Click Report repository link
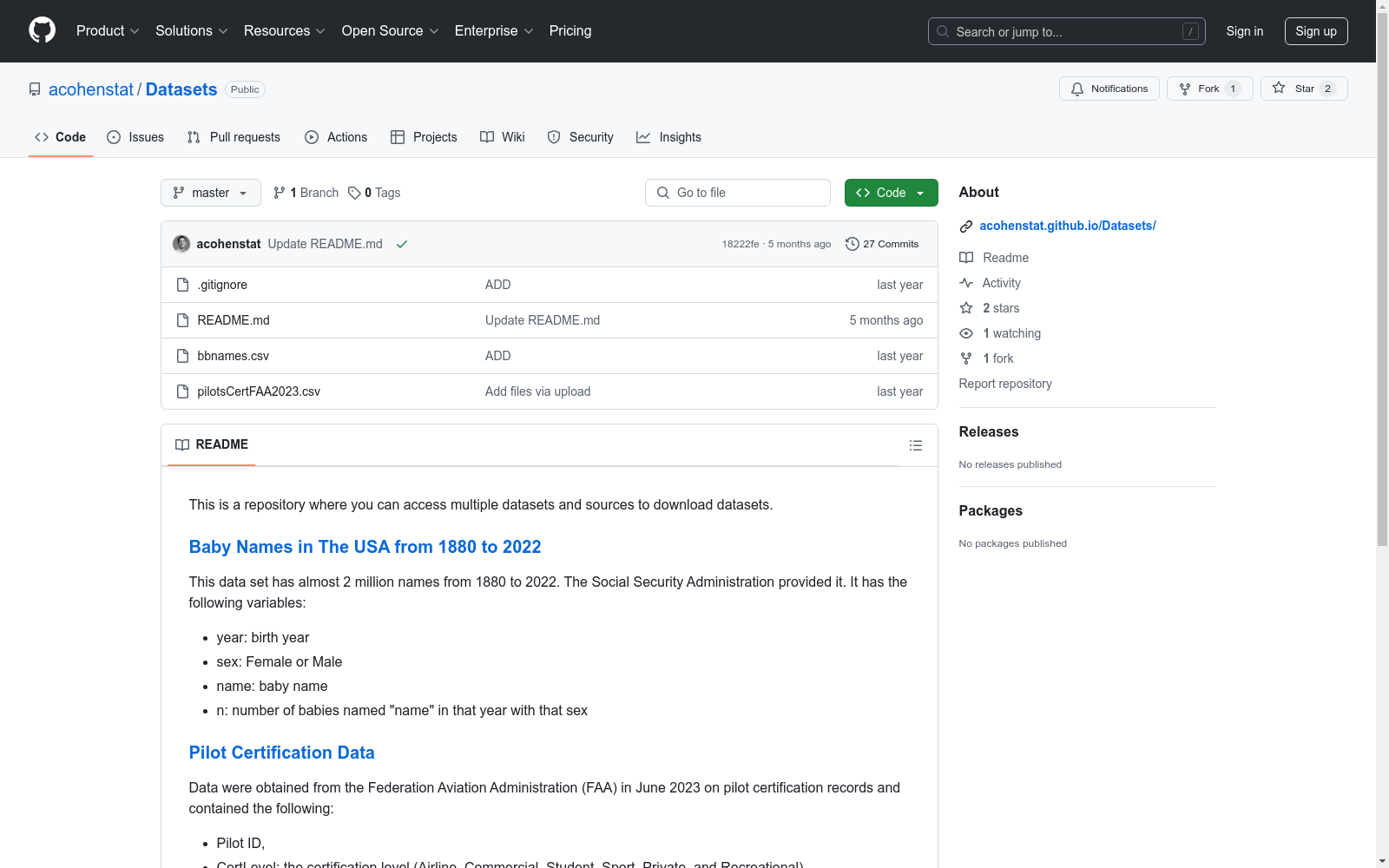Viewport: 1389px width, 868px height. point(1005,384)
